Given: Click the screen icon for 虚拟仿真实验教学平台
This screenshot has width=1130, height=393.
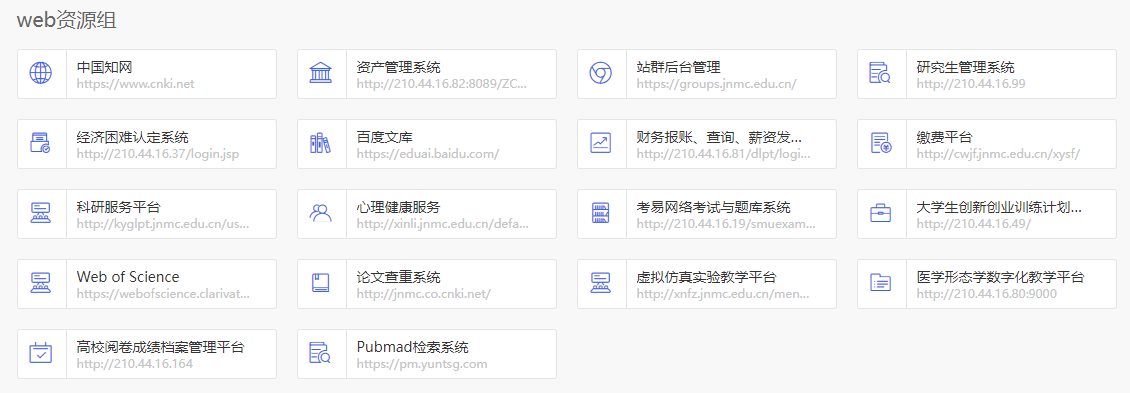Looking at the screenshot, I should (600, 283).
